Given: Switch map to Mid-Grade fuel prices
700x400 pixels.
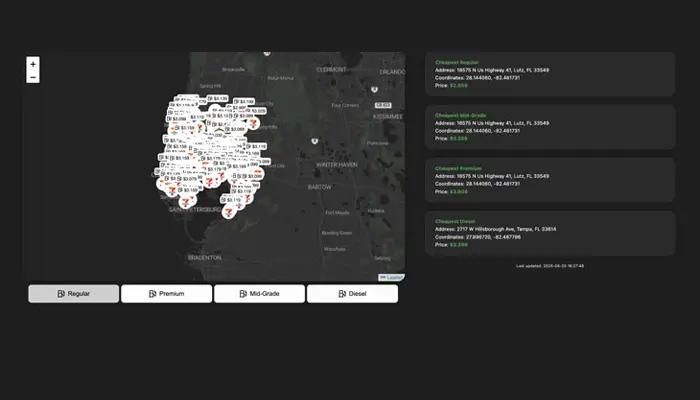Looking at the screenshot, I should (259, 294).
